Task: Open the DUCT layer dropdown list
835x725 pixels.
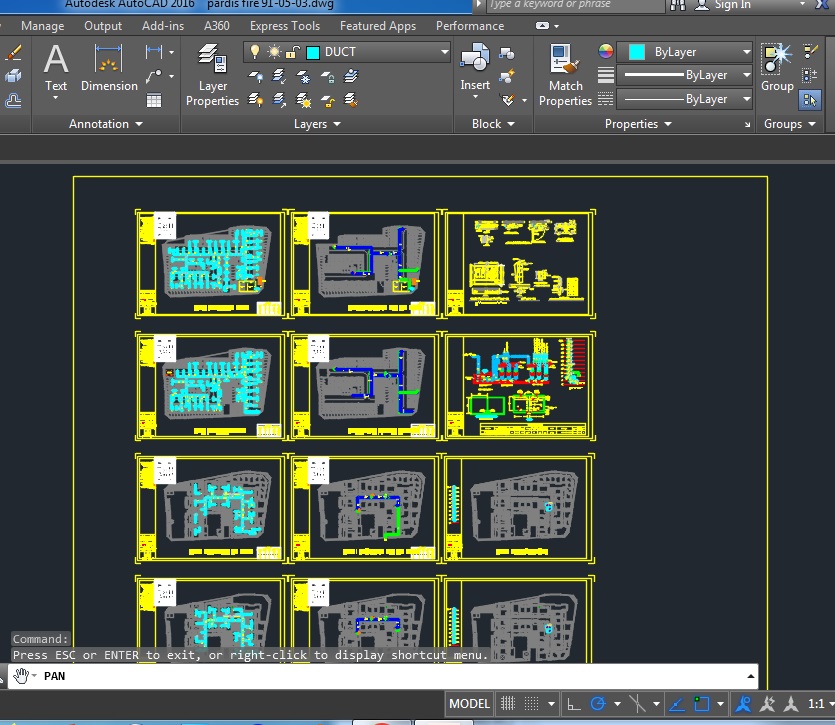Action: coord(445,52)
